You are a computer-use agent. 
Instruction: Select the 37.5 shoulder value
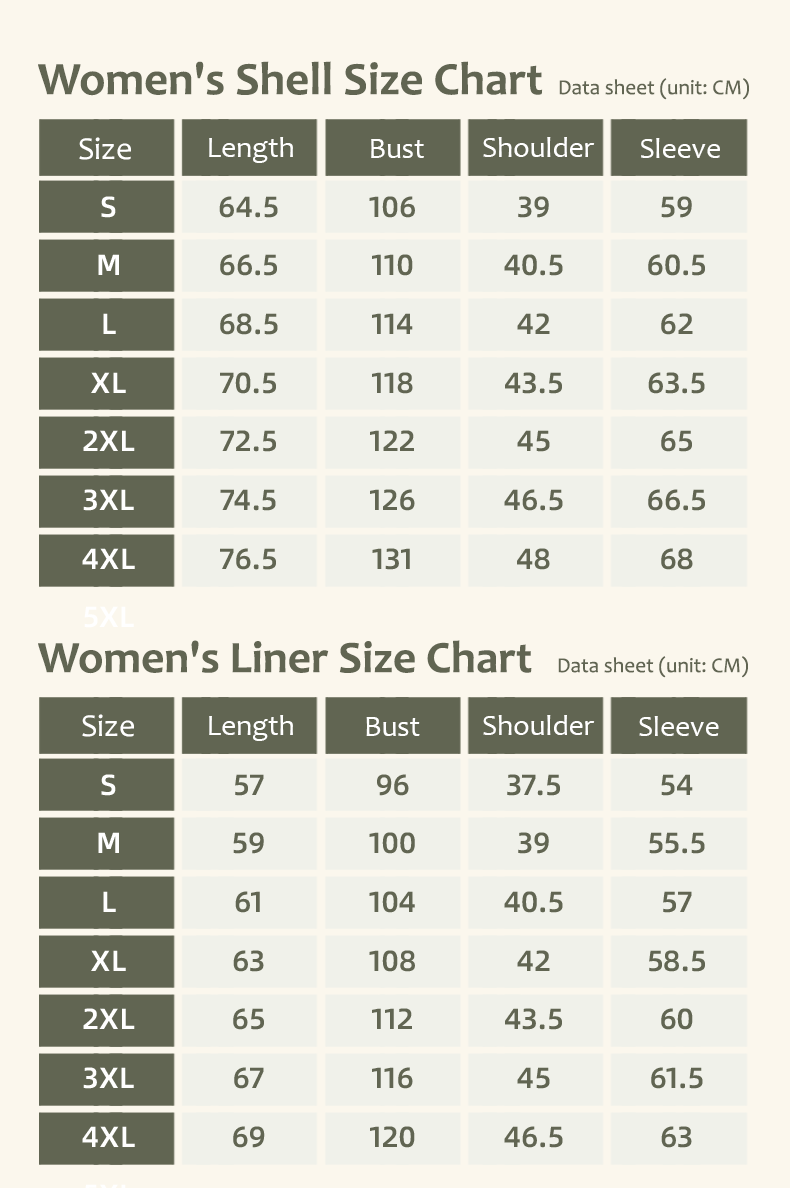pos(535,785)
